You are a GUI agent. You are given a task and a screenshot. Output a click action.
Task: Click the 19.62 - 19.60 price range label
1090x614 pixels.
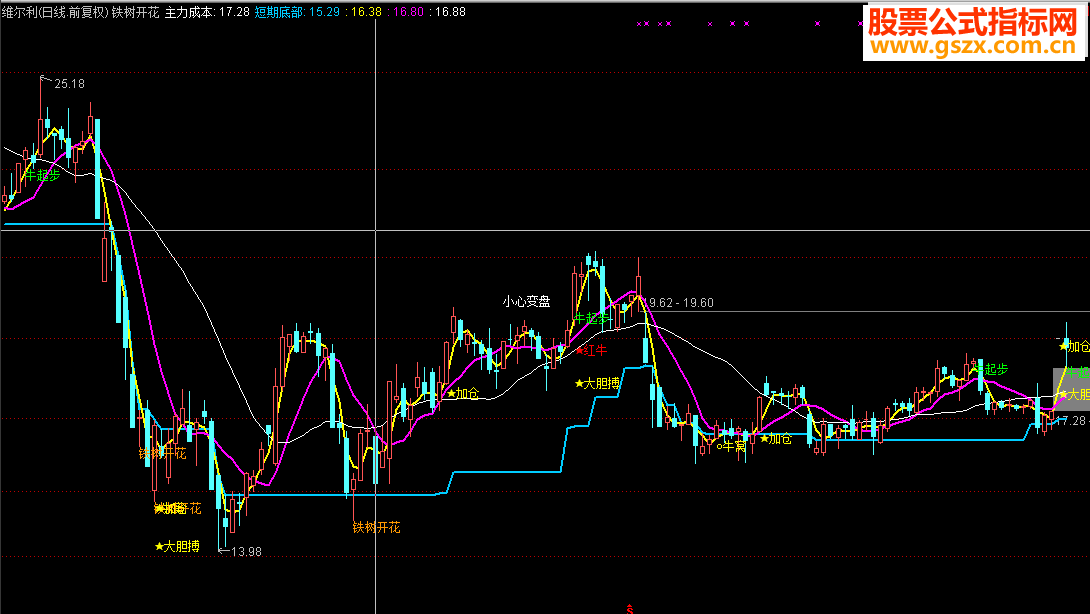[680, 303]
